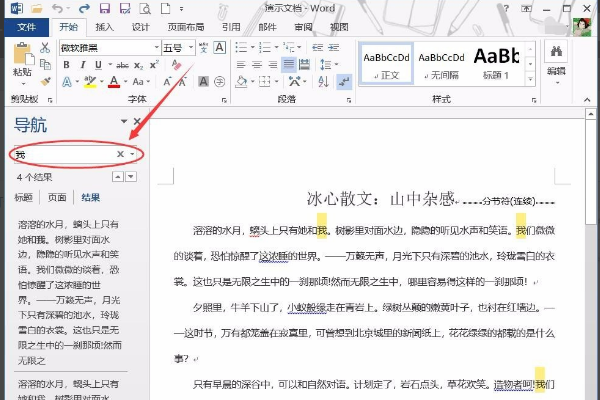Click the Undo icon in quick access toolbar
Image resolution: width=600 pixels, height=400 pixels.
coord(57,8)
